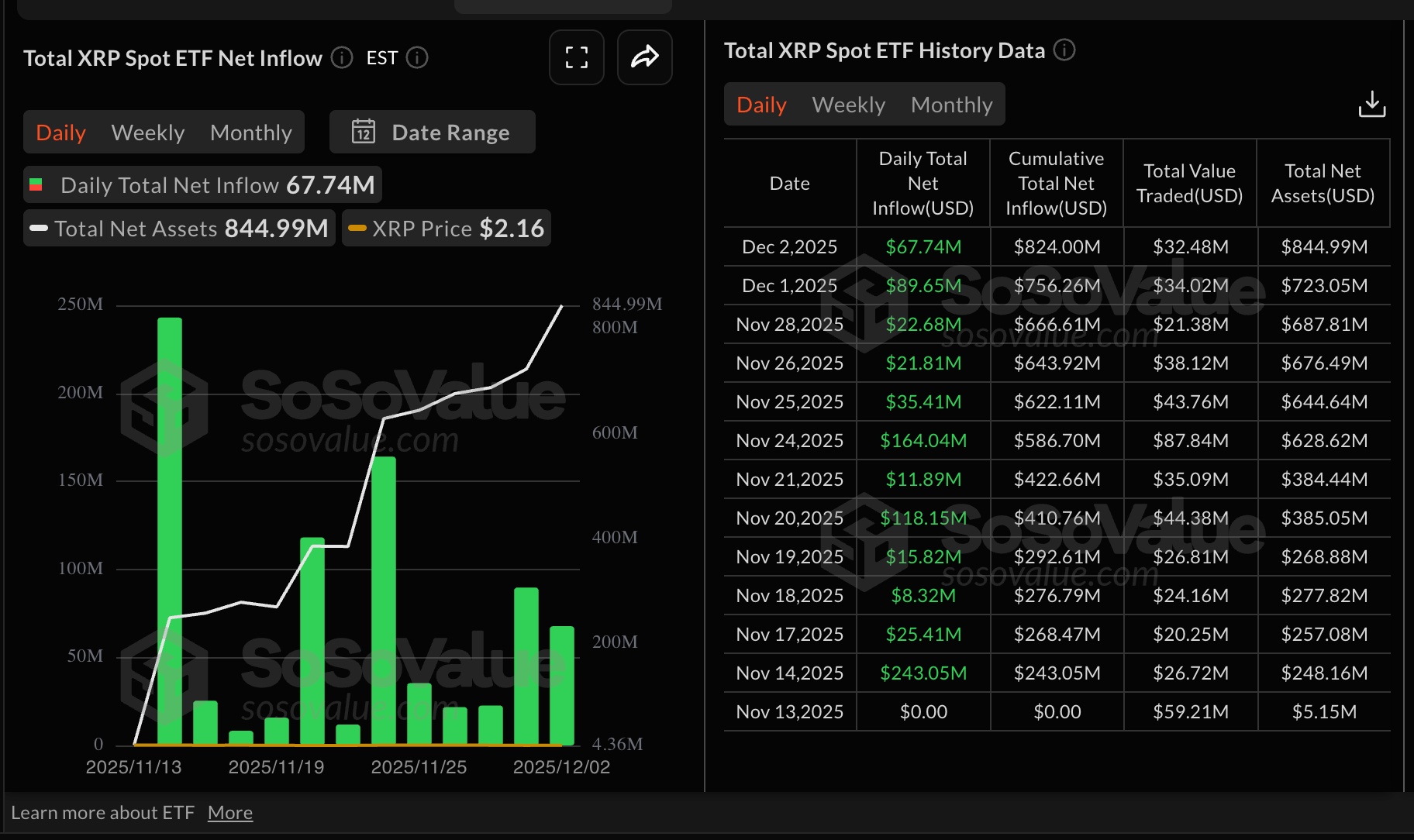Click the calendar icon in Date Range
1414x840 pixels.
362,132
